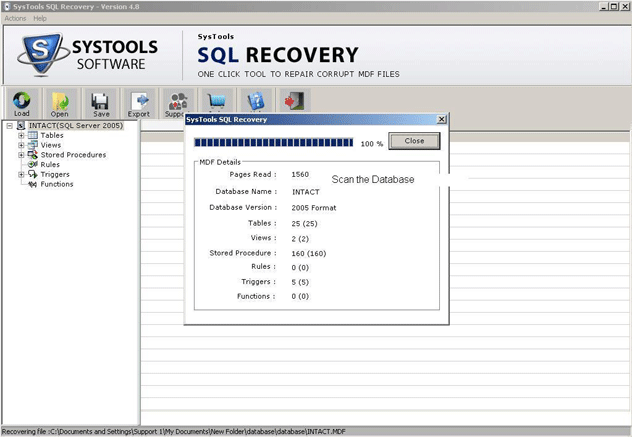Viewport: 632px width, 437px height.
Task: Expand the Views tree node
Action: (x=21, y=145)
